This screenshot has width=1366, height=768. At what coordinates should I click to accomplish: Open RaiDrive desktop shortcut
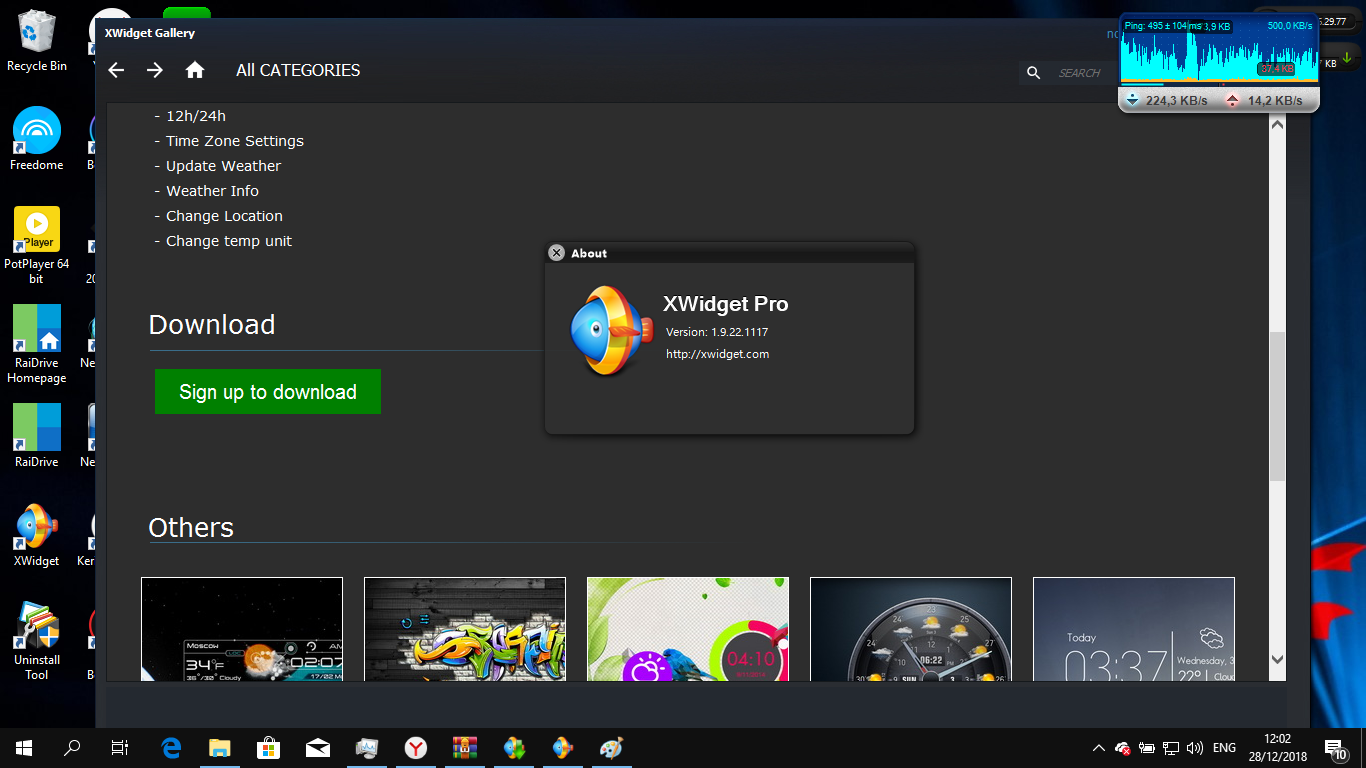coord(37,436)
